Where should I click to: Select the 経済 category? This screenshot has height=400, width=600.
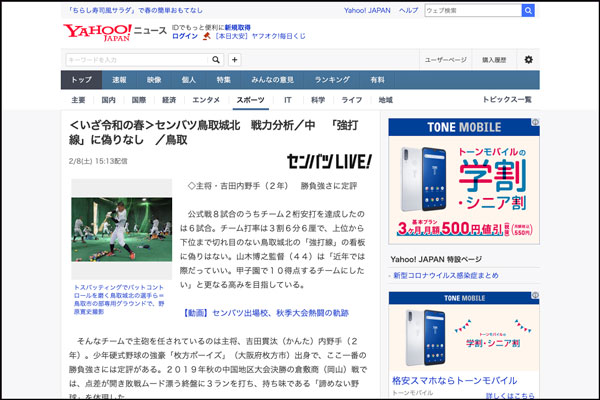click(169, 101)
